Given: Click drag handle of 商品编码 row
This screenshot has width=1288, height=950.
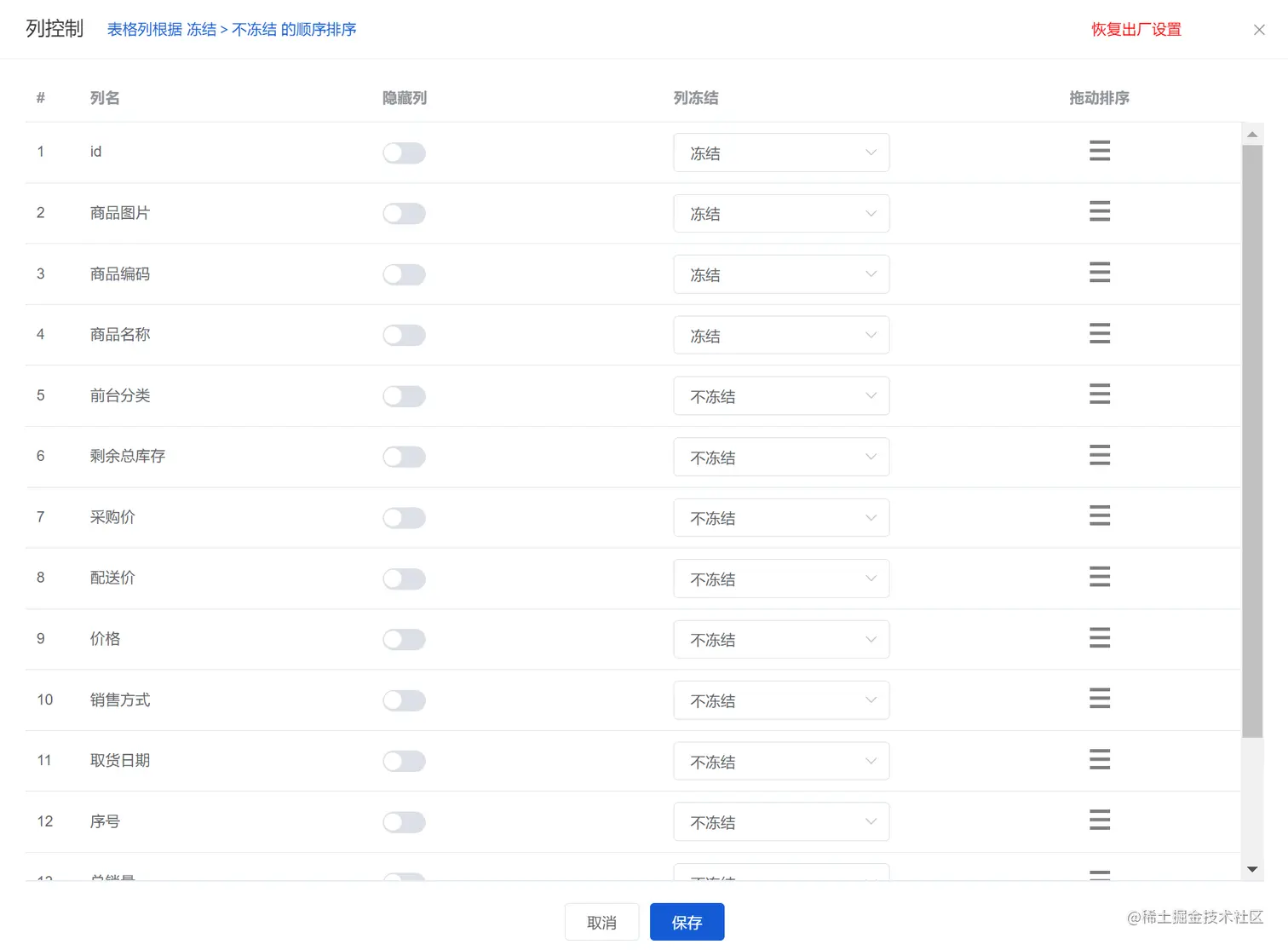Looking at the screenshot, I should click(x=1100, y=273).
